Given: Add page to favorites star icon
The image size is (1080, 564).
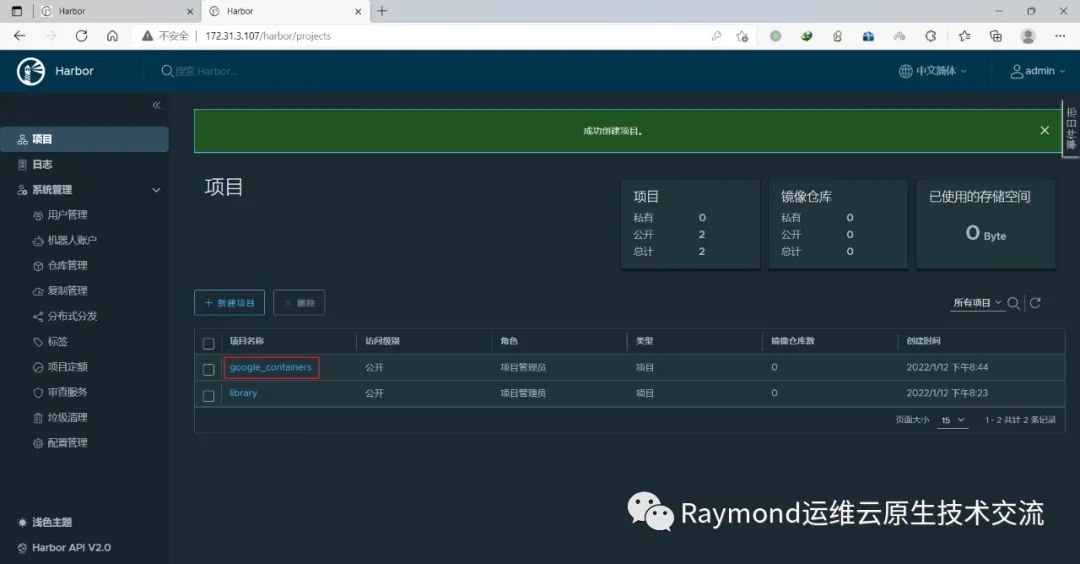Looking at the screenshot, I should (742, 36).
